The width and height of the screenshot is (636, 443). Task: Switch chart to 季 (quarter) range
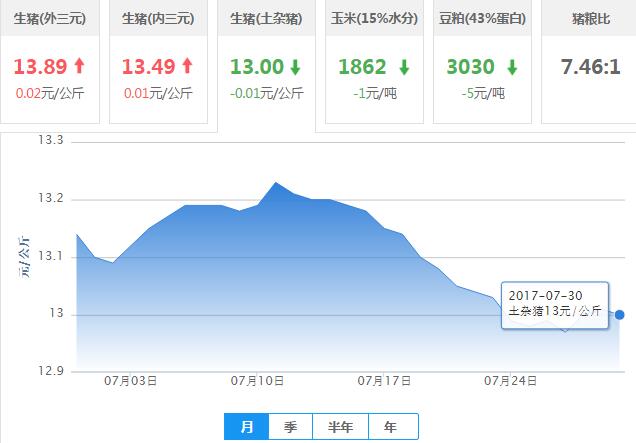point(290,427)
